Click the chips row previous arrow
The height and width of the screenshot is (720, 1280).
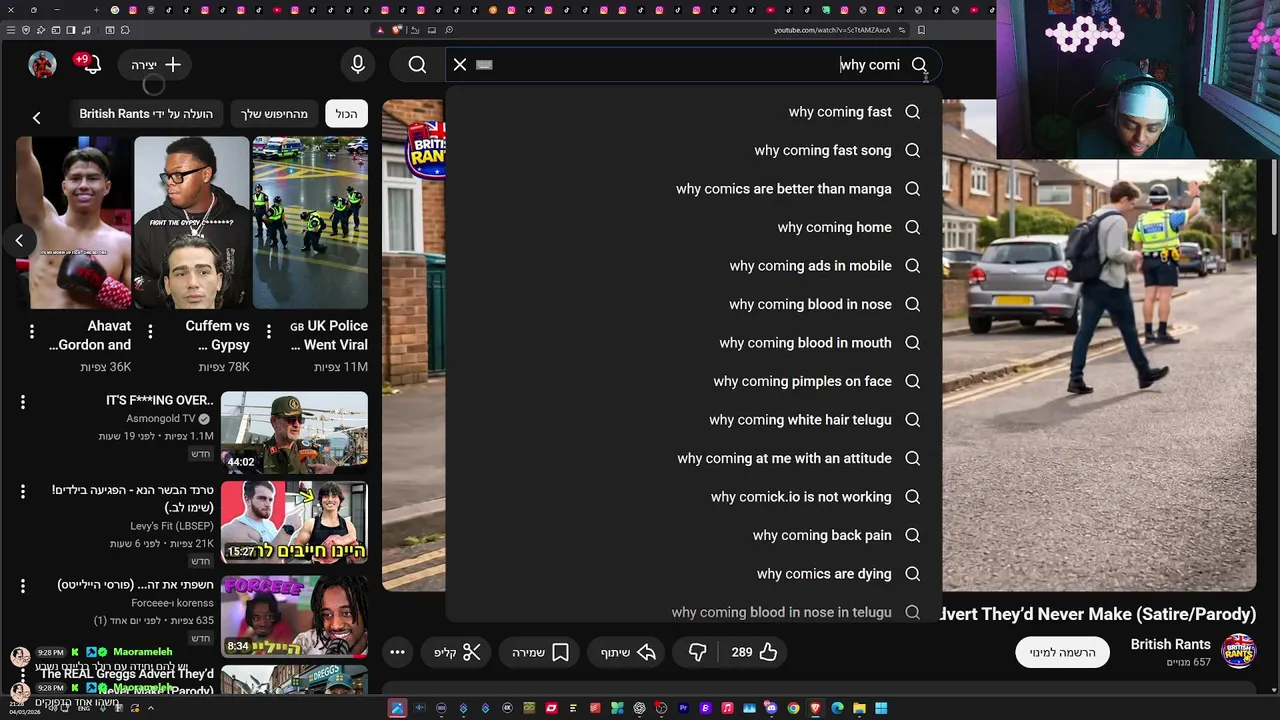point(36,118)
